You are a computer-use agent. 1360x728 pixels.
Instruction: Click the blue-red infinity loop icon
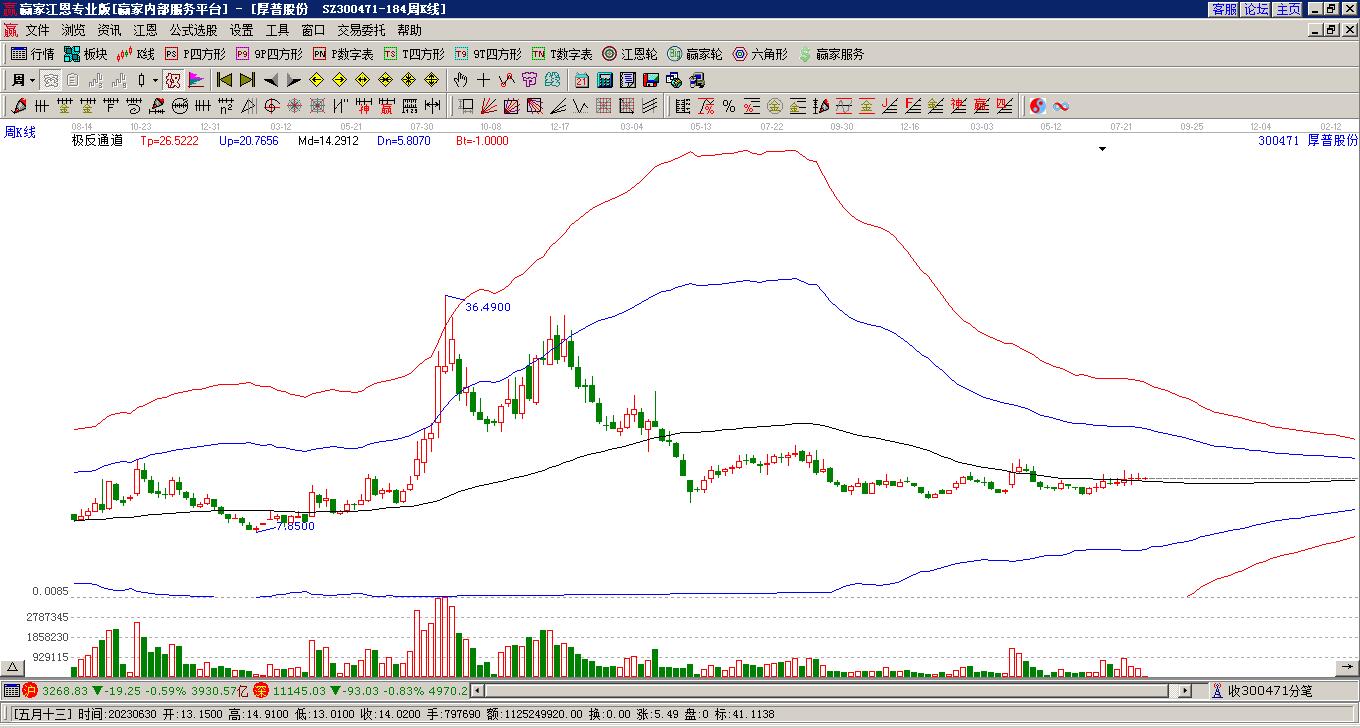point(1061,106)
